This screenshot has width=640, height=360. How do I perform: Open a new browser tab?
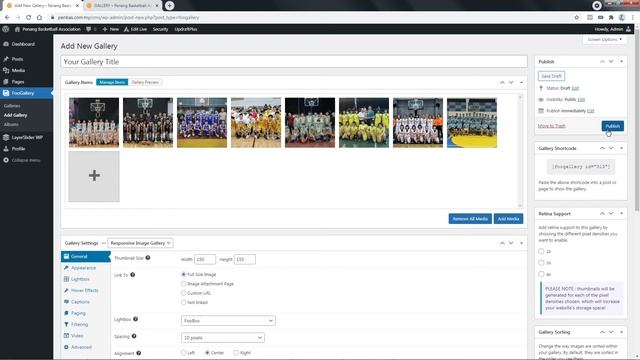(x=169, y=6)
